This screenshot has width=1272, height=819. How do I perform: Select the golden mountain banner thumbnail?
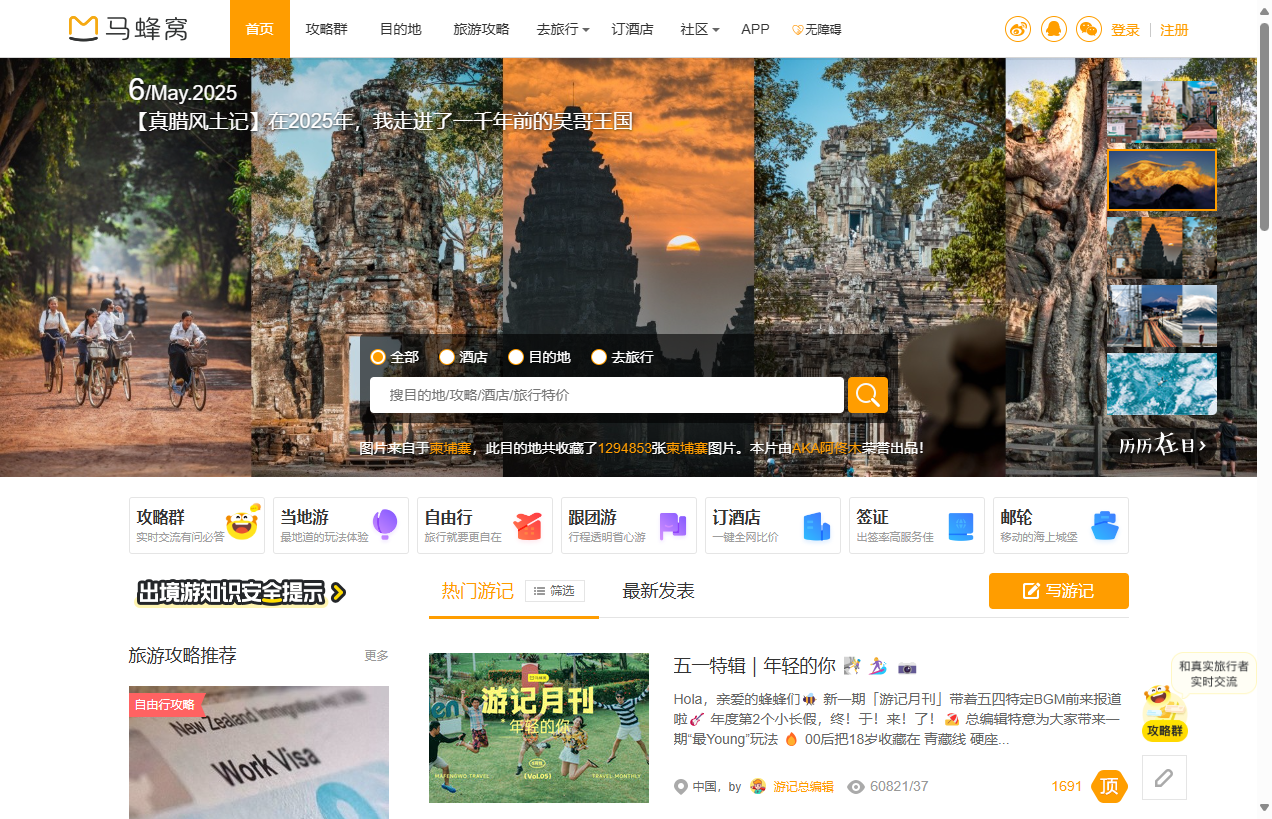[1161, 180]
